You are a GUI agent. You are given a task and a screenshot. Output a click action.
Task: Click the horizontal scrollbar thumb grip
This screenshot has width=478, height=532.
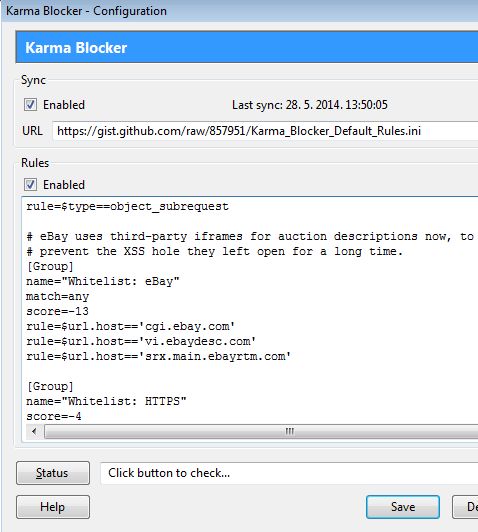pos(289,432)
